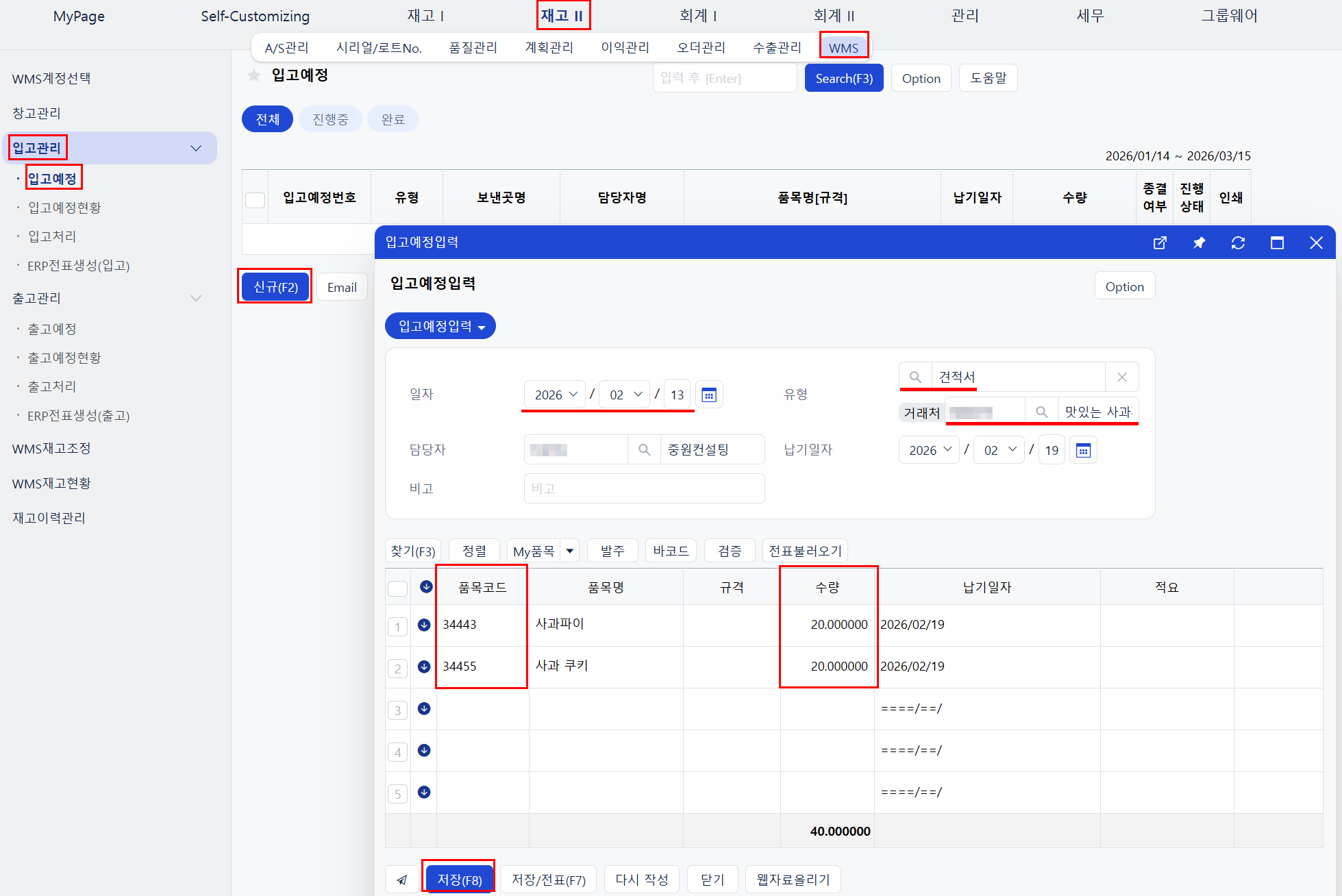The image size is (1342, 896).
Task: Select row 1 checkbox for 사과파이
Action: [397, 626]
